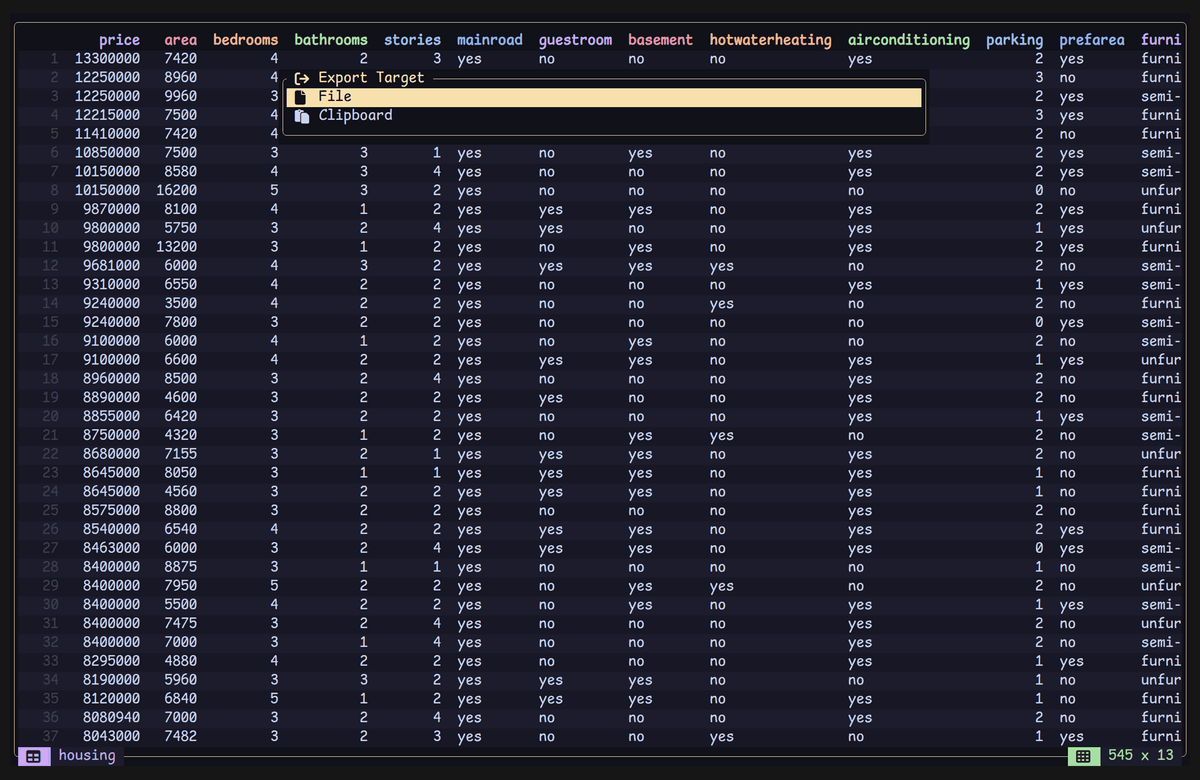Viewport: 1200px width, 780px height.
Task: Select the airconditioning column header
Action: point(909,40)
